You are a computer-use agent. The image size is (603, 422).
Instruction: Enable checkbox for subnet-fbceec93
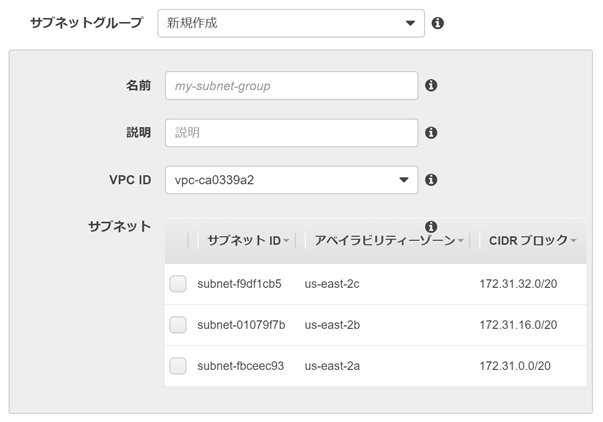pos(178,366)
